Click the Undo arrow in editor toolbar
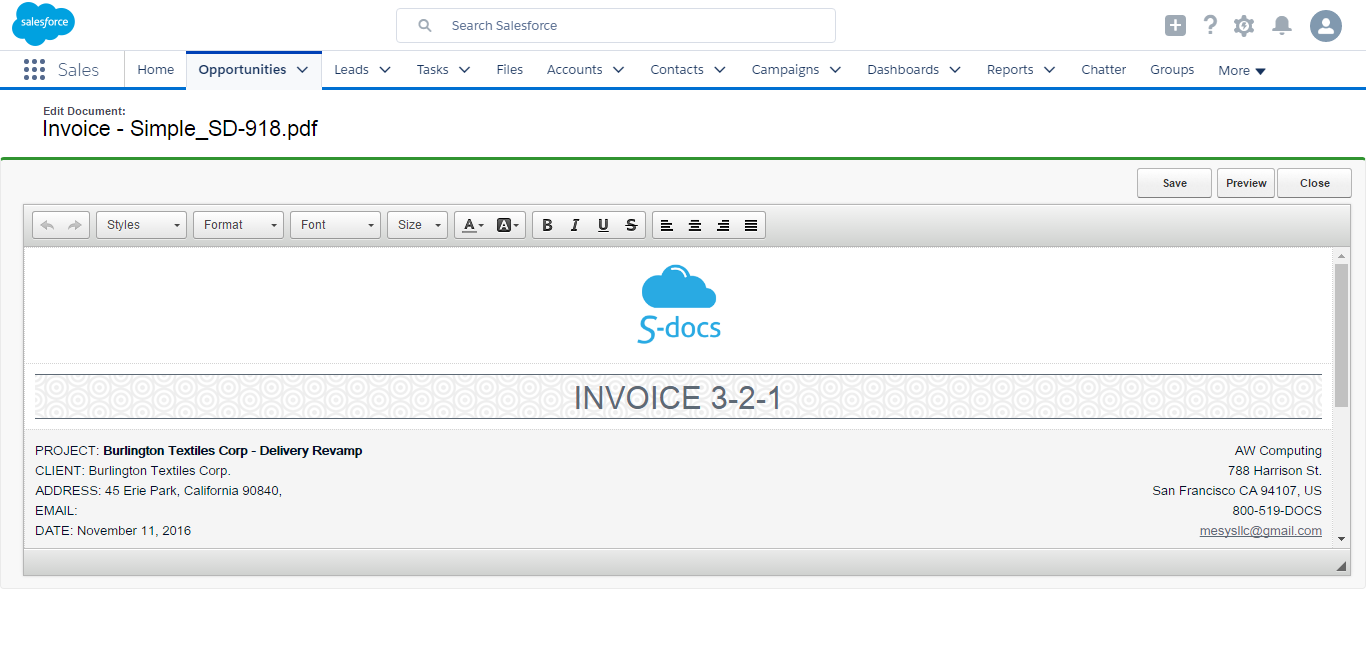This screenshot has width=1366, height=662. pyautogui.click(x=47, y=225)
